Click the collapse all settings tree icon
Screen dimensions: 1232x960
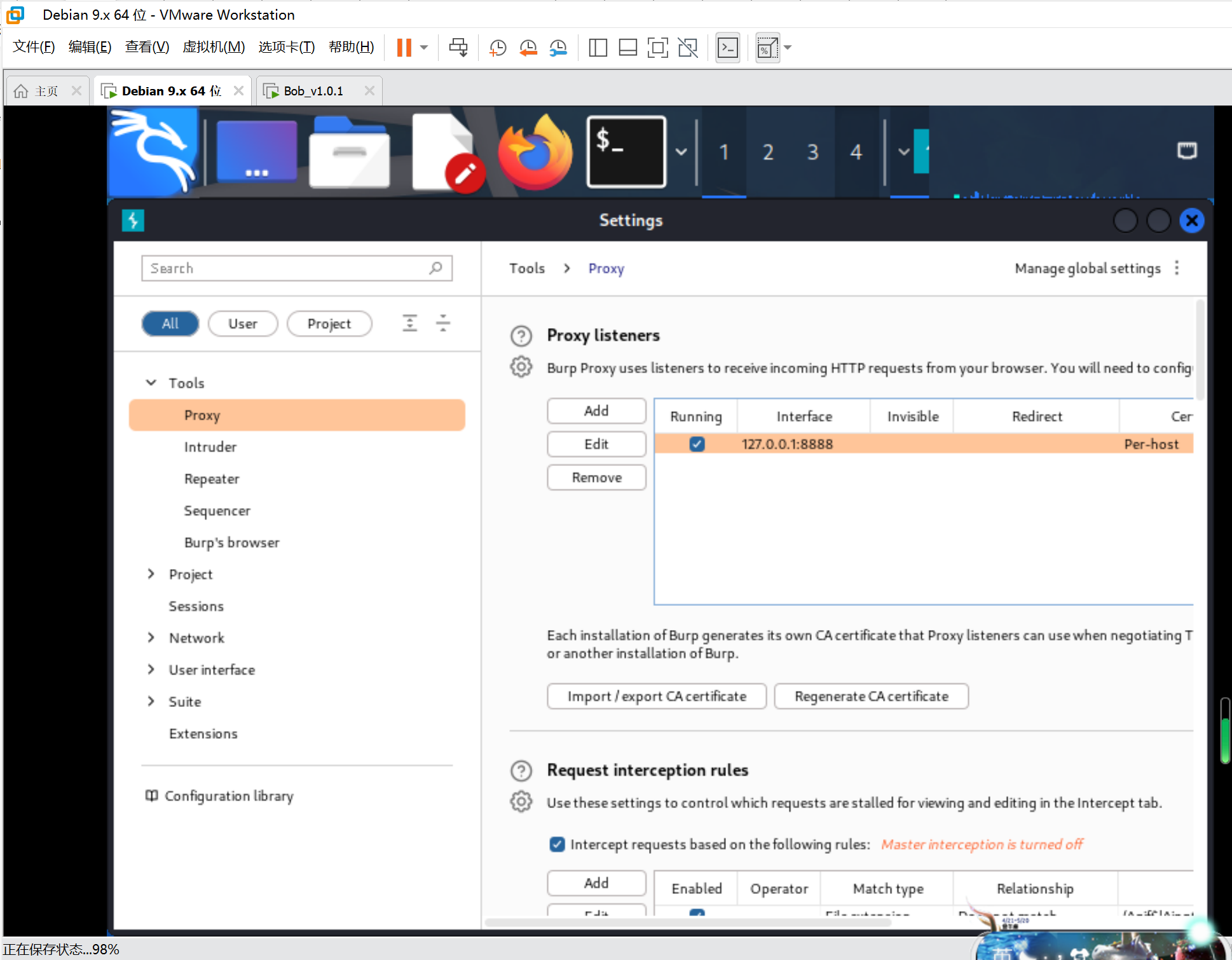coord(443,323)
